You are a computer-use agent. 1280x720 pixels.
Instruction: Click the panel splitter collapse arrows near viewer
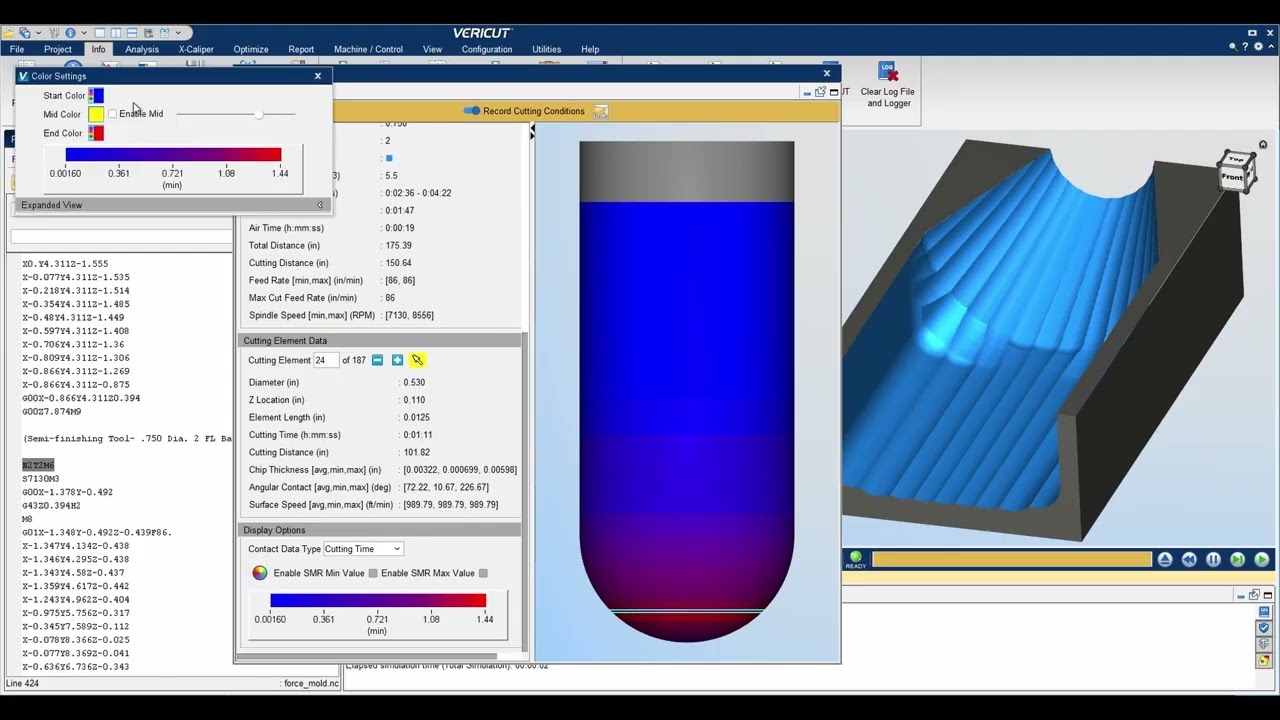click(532, 130)
